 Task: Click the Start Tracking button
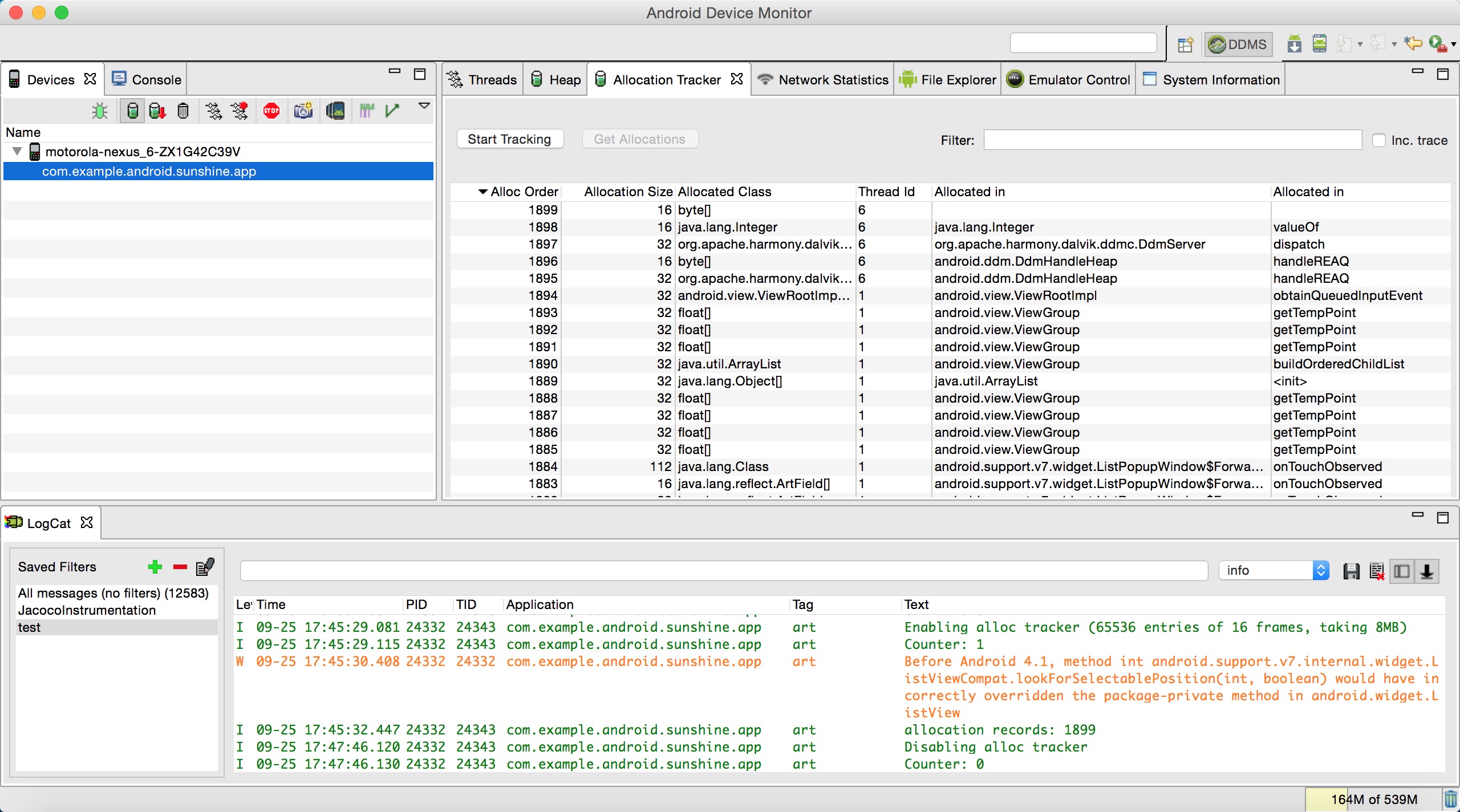[510, 139]
